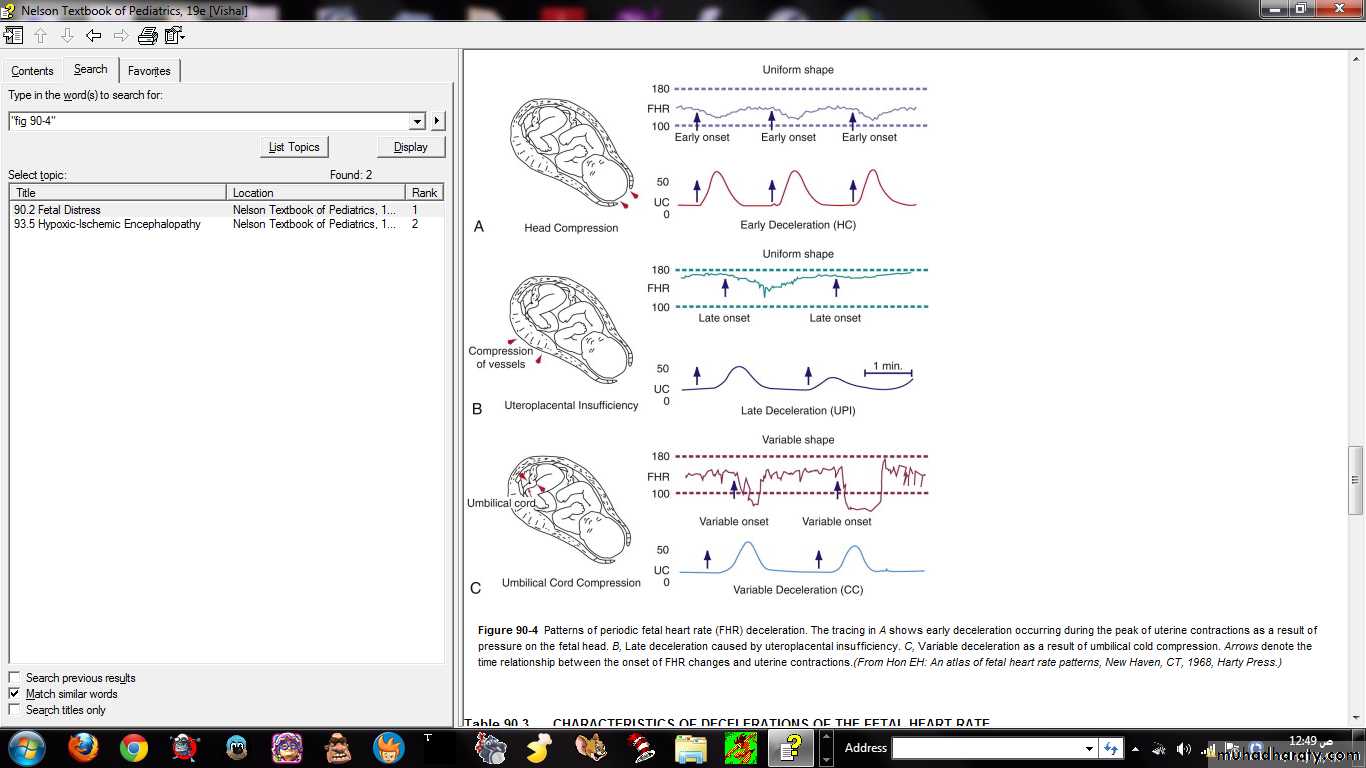Open Windows Explorer folder in taskbar
Image resolution: width=1366 pixels, height=768 pixels.
click(691, 747)
